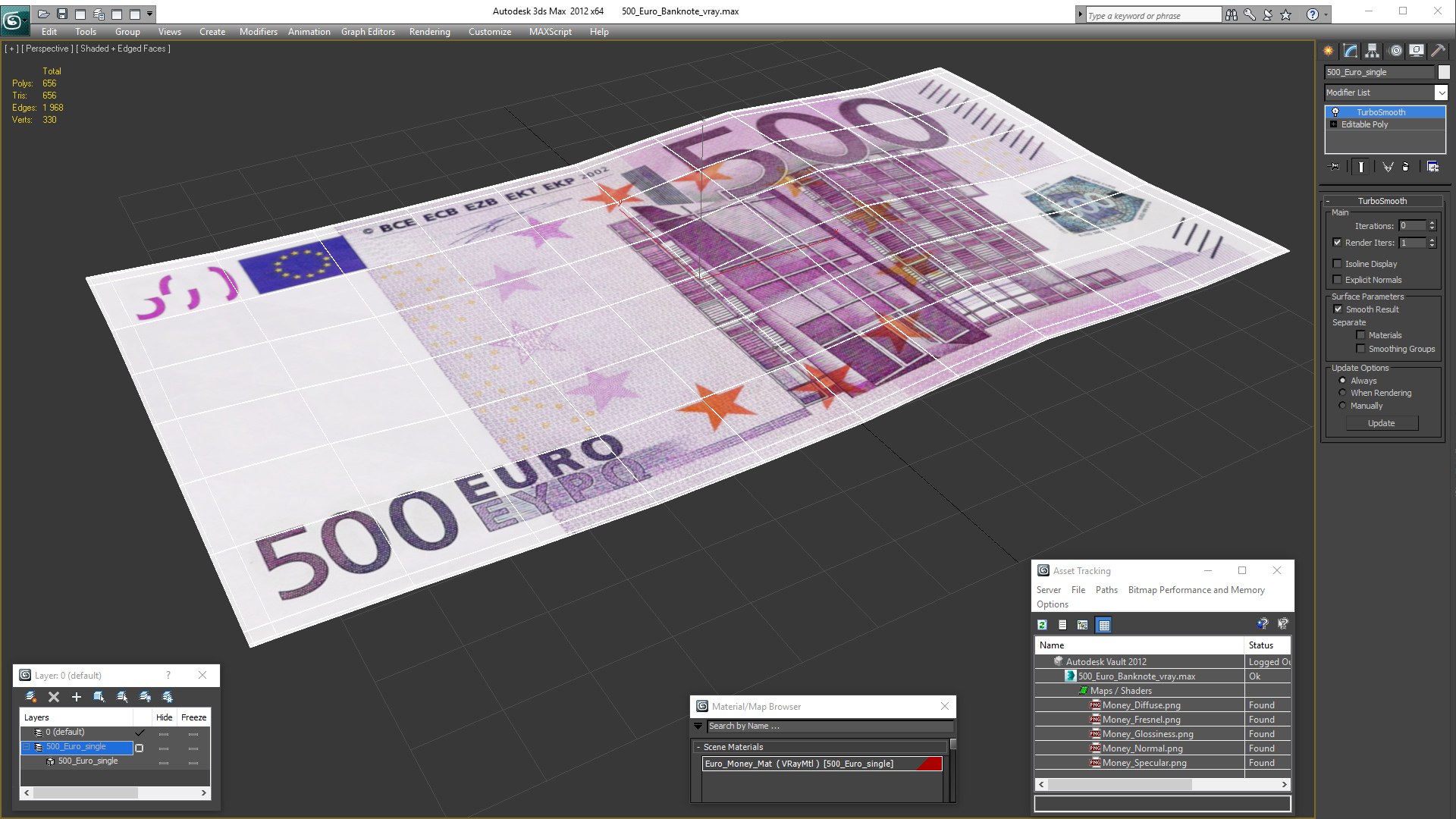Open the Modifier List dropdown

point(1441,93)
